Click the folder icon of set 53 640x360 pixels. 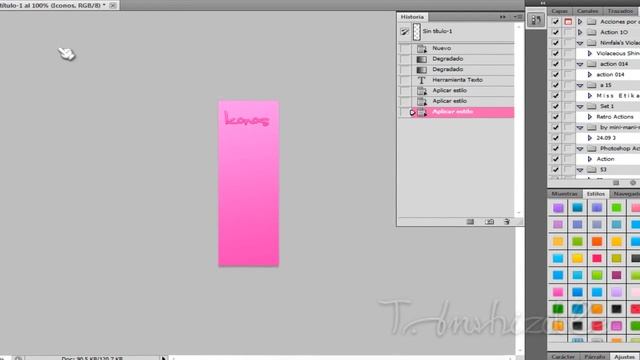coord(591,169)
